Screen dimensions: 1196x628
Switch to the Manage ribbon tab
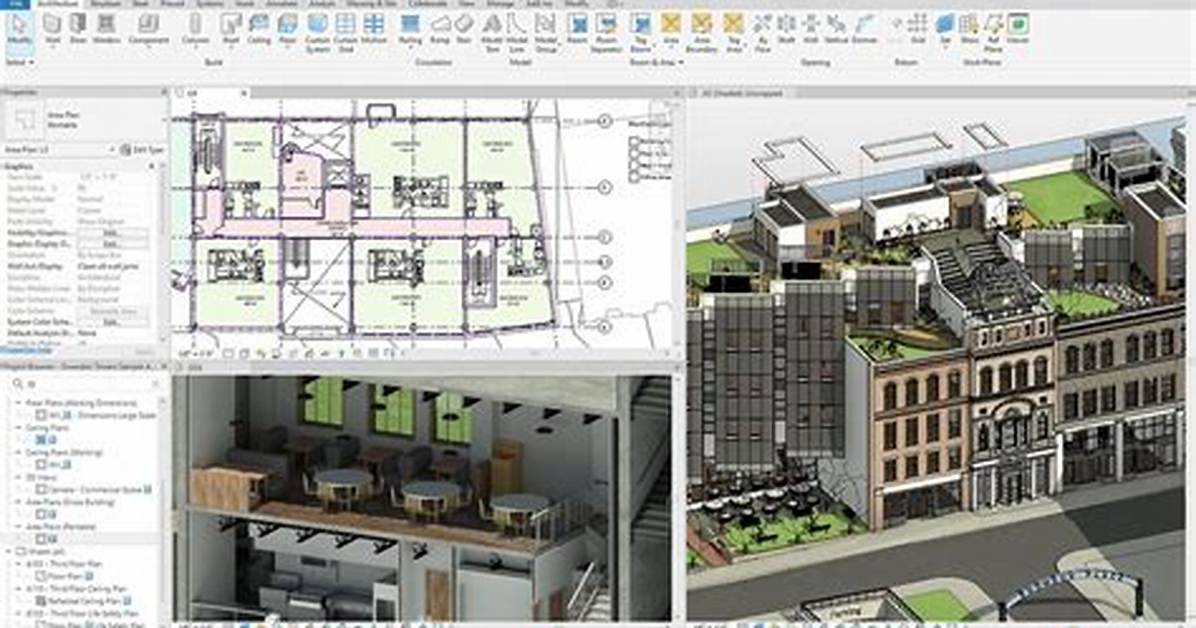tap(500, 4)
